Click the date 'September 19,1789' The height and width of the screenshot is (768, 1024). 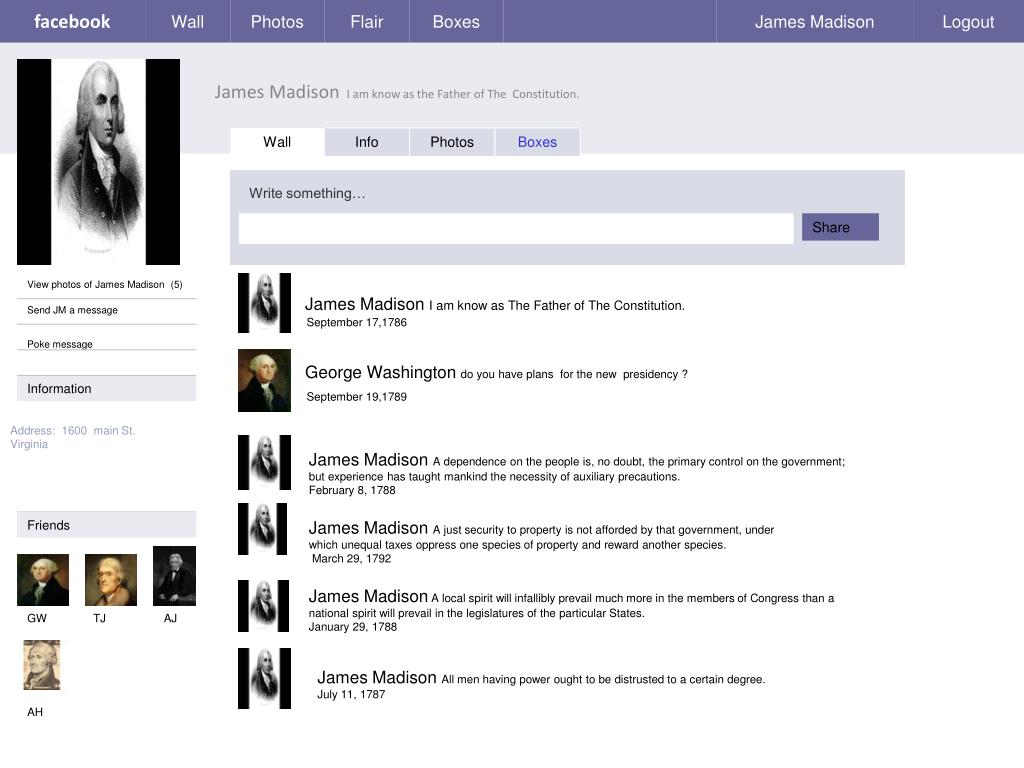pyautogui.click(x=357, y=396)
